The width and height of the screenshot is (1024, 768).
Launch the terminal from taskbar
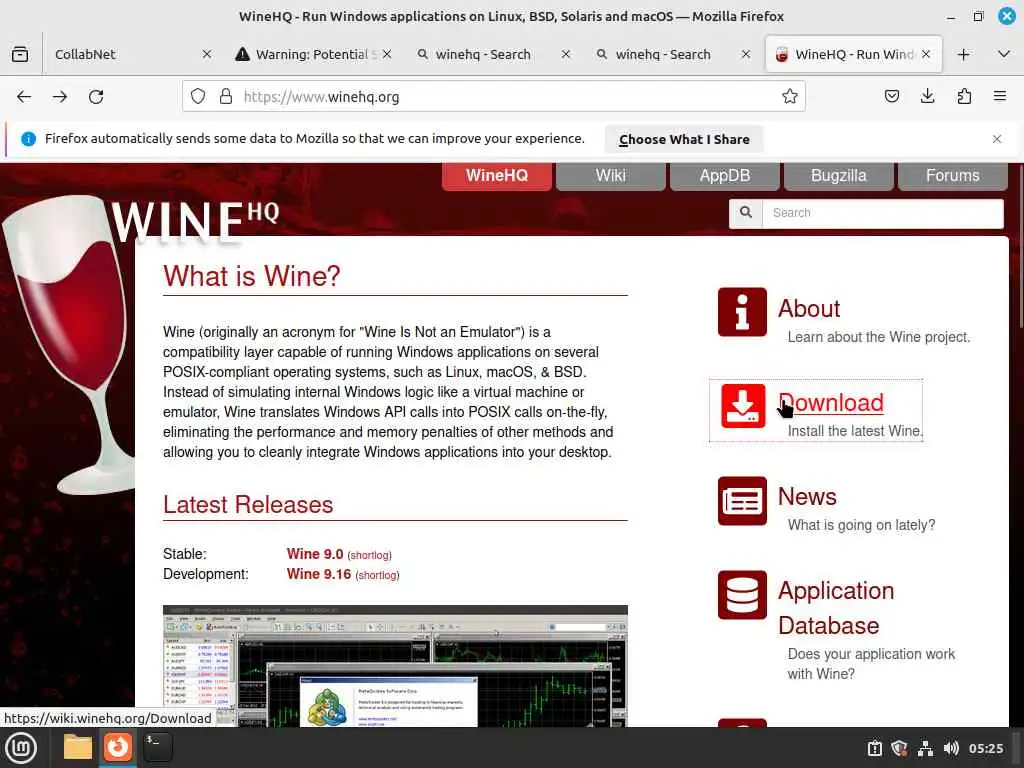pyautogui.click(x=158, y=747)
